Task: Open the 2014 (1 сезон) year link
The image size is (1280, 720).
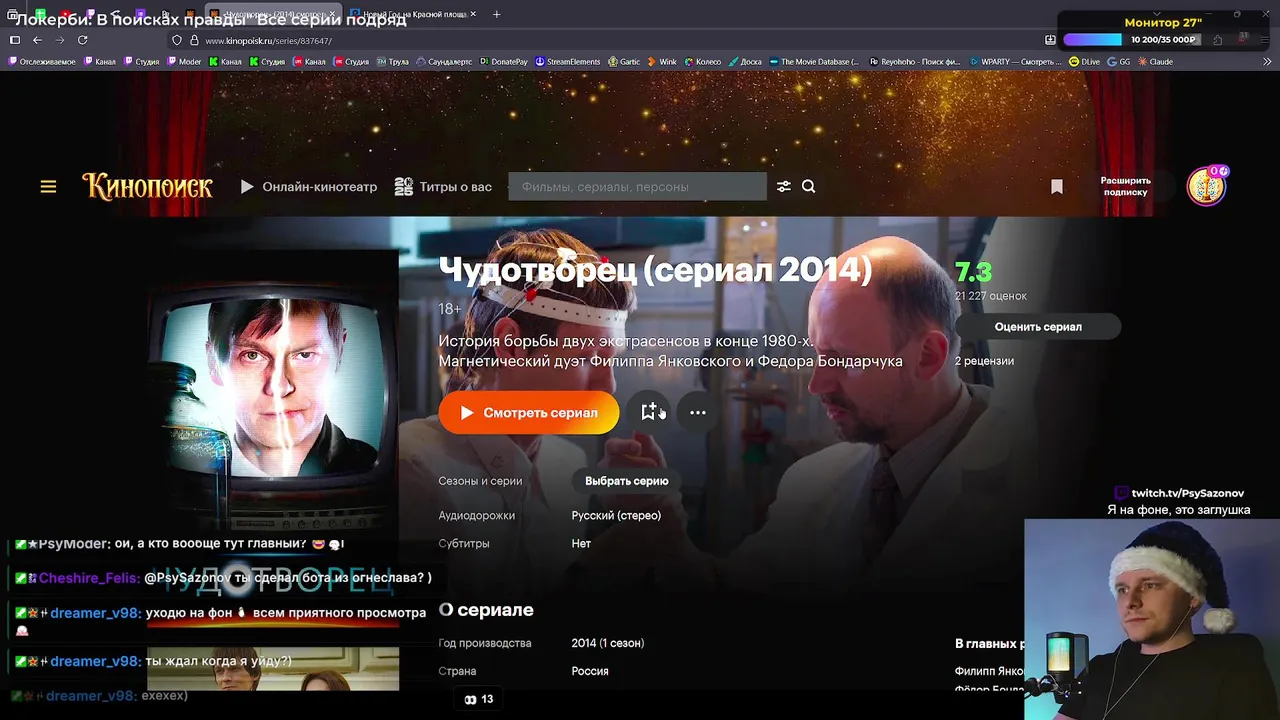Action: 608,643
